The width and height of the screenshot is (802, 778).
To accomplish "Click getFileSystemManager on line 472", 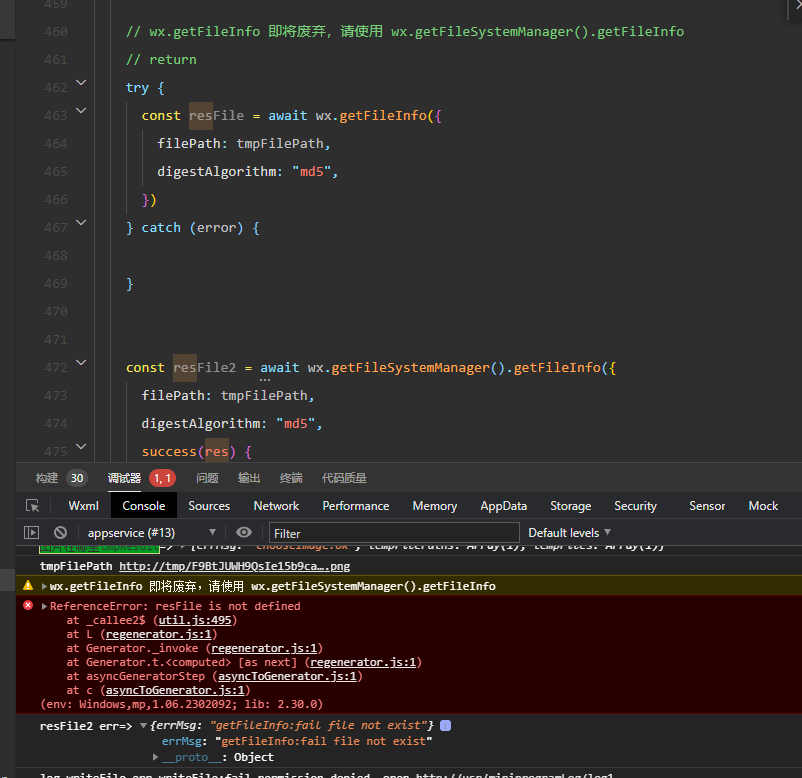I will click(x=410, y=368).
